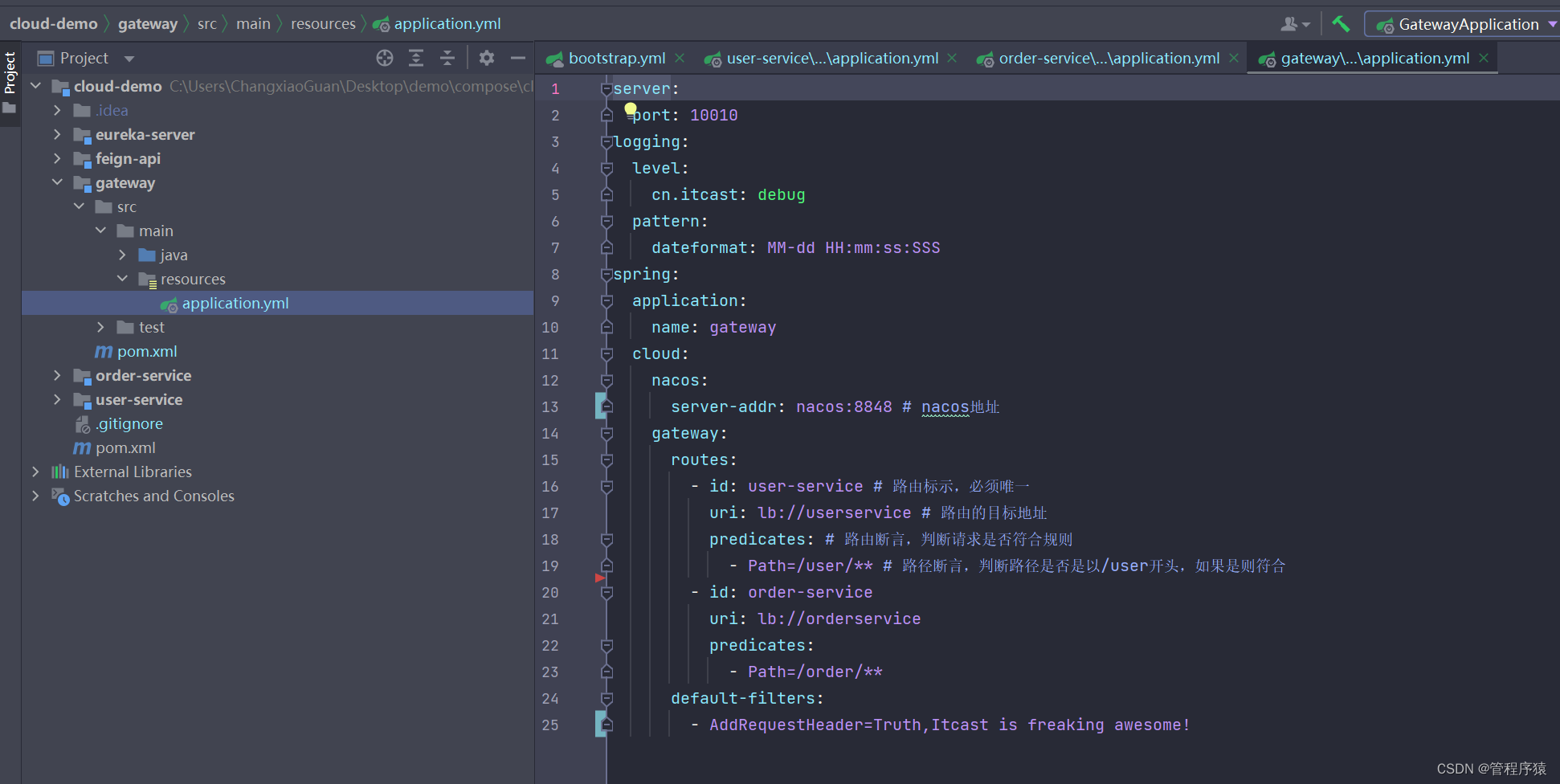Screen dimensions: 1560x784
Task: Open Project panel settings gear
Action: [x=487, y=58]
